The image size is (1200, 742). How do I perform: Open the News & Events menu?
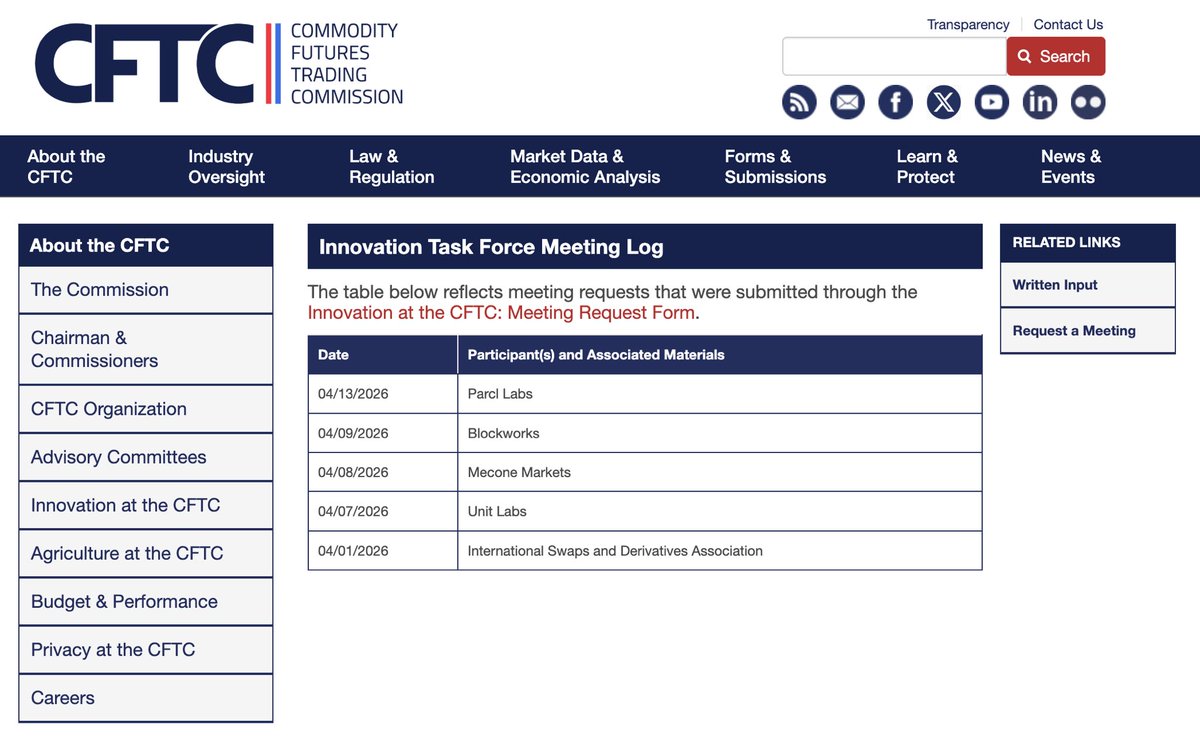point(1071,167)
